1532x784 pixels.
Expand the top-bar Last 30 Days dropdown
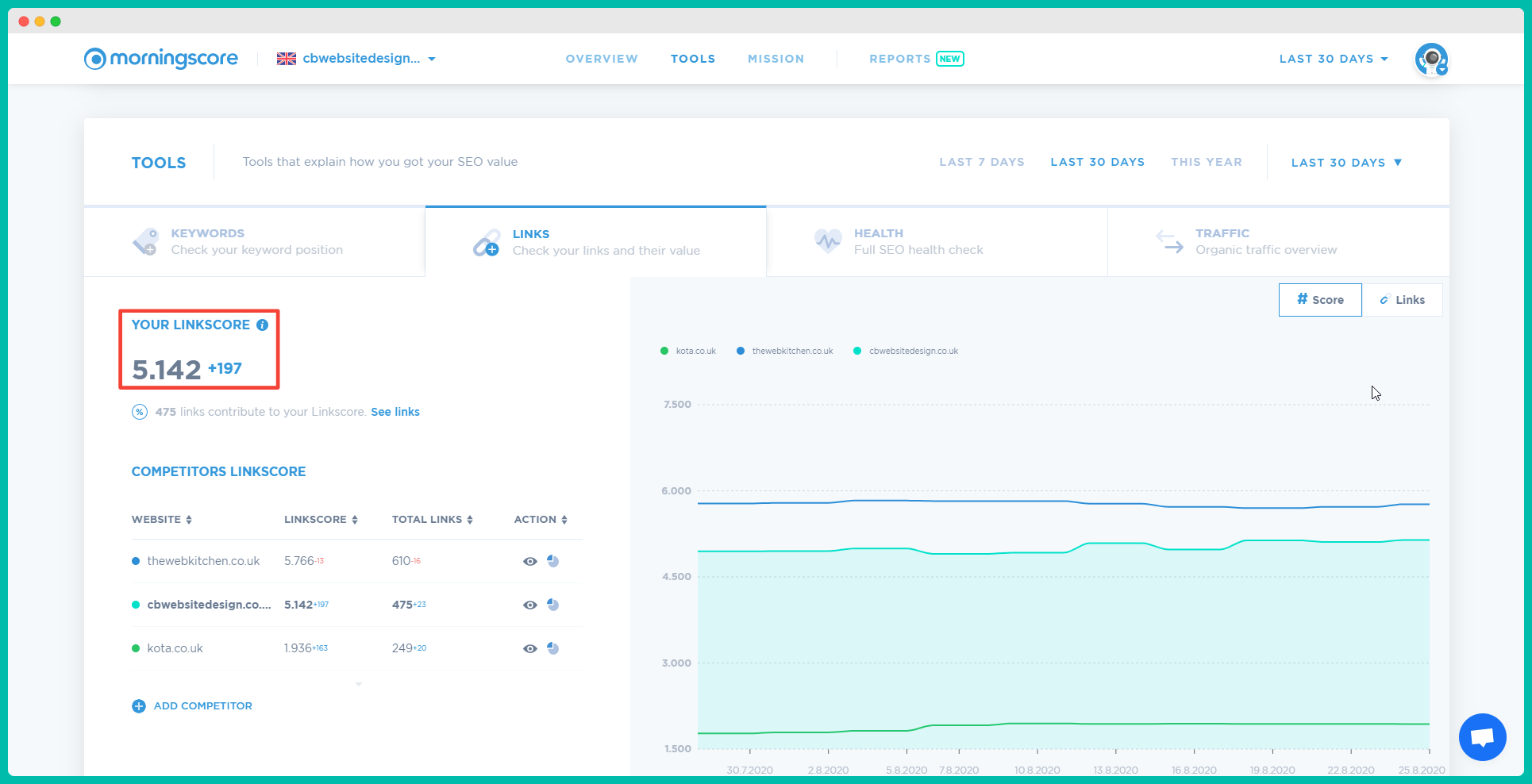(x=1333, y=59)
